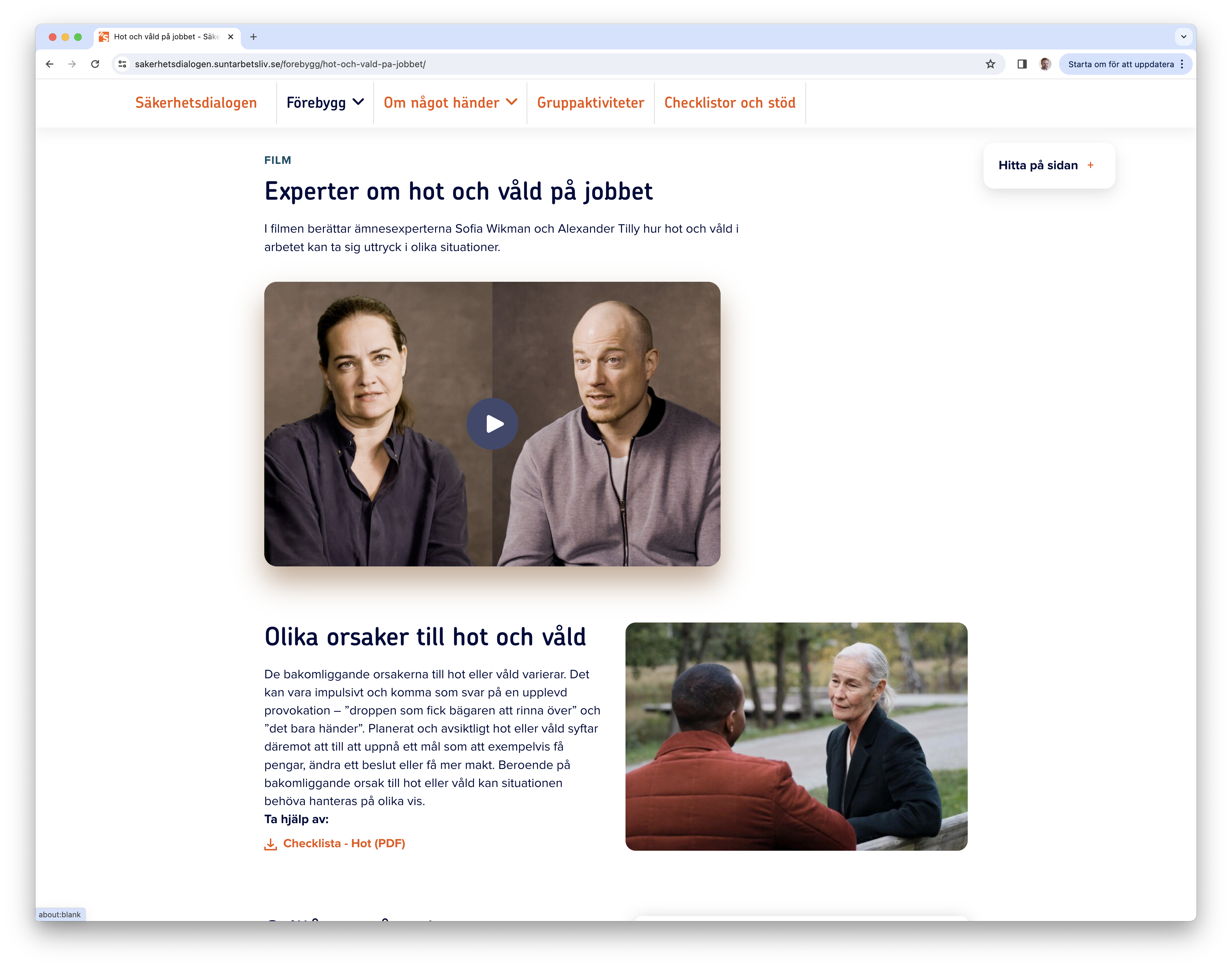Expand the Om något händer menu
Viewport: 1232px width, 968px height.
point(450,103)
